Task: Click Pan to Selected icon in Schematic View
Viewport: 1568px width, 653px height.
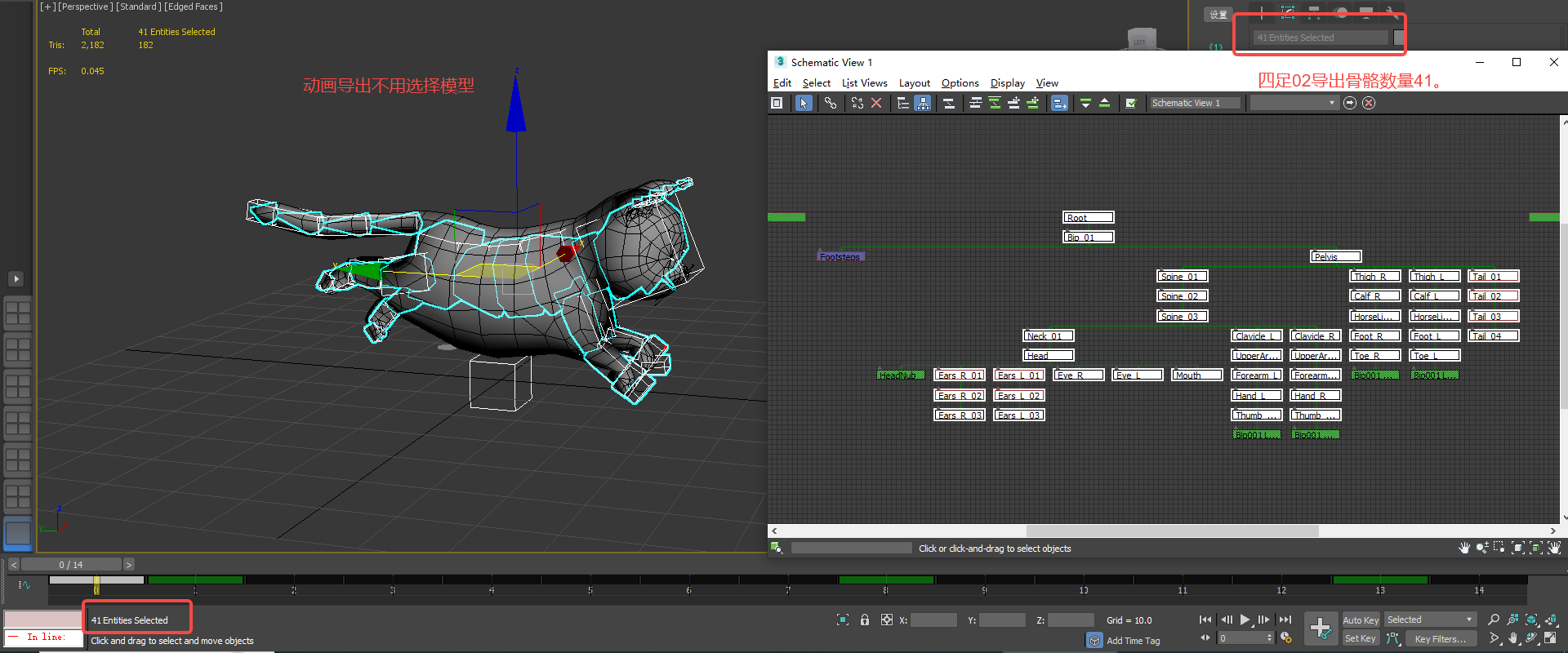Action: (1554, 548)
